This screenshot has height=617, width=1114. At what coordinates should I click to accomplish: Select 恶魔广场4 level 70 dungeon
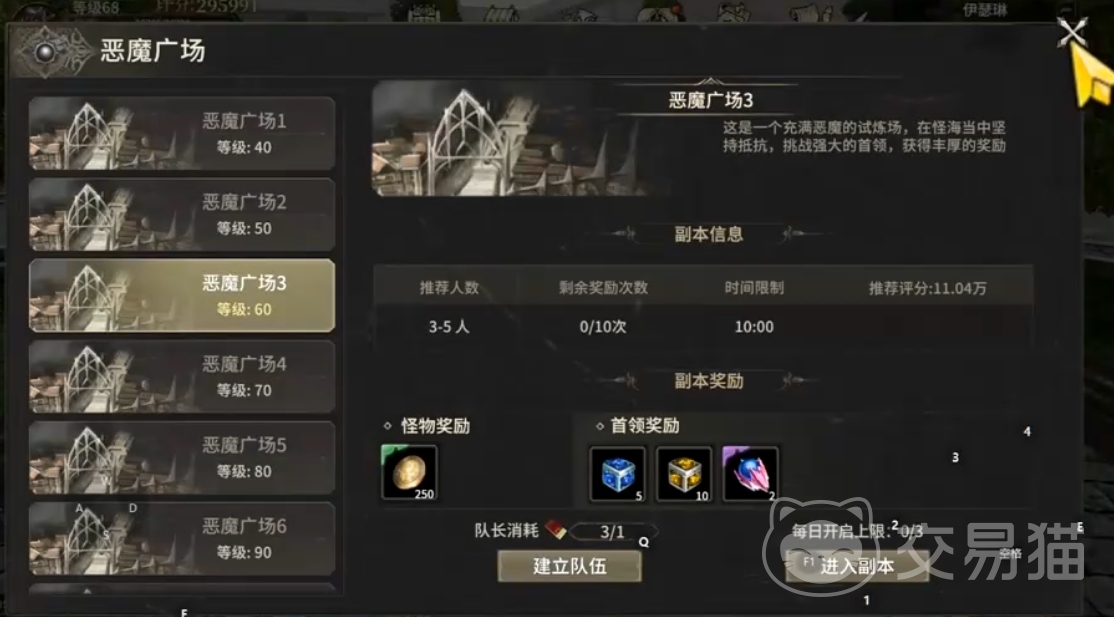(182, 377)
